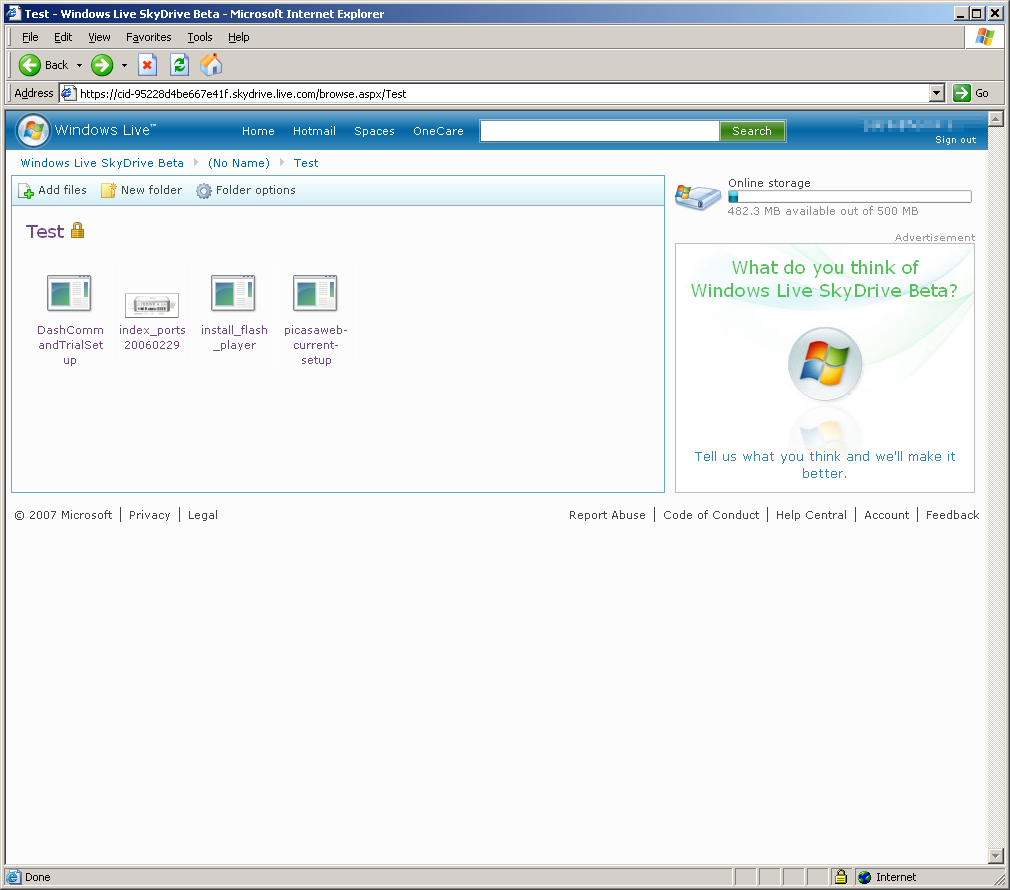1010x890 pixels.
Task: Open the Tools menu
Action: tap(200, 37)
